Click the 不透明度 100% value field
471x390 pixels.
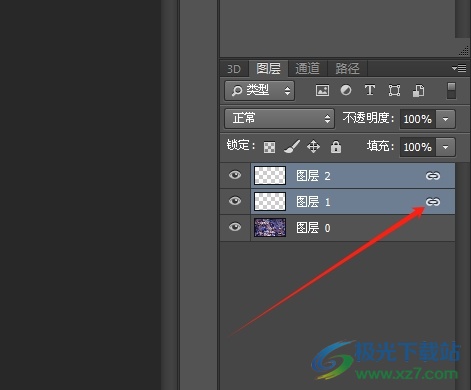click(x=418, y=119)
